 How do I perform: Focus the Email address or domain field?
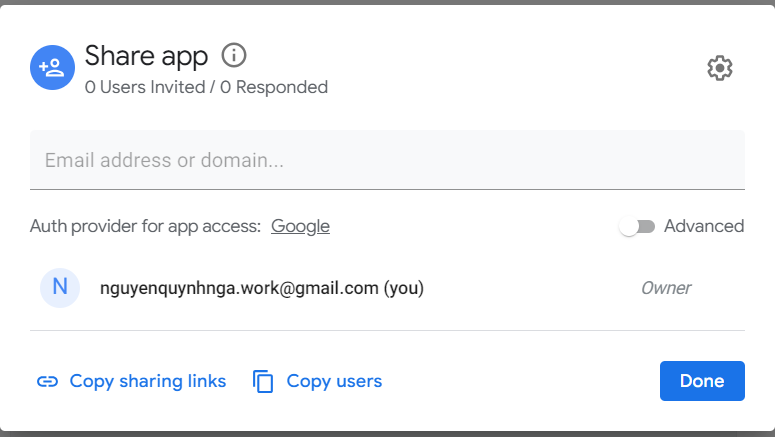coord(387,160)
